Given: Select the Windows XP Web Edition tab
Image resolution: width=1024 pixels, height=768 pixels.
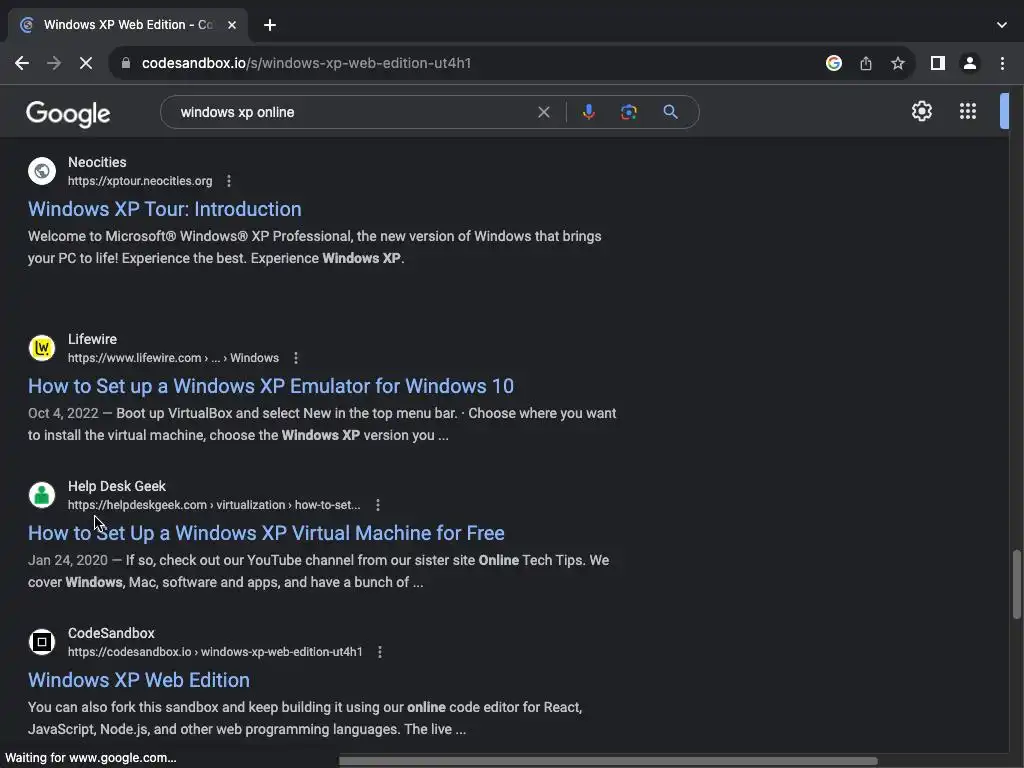Looking at the screenshot, I should [x=128, y=25].
